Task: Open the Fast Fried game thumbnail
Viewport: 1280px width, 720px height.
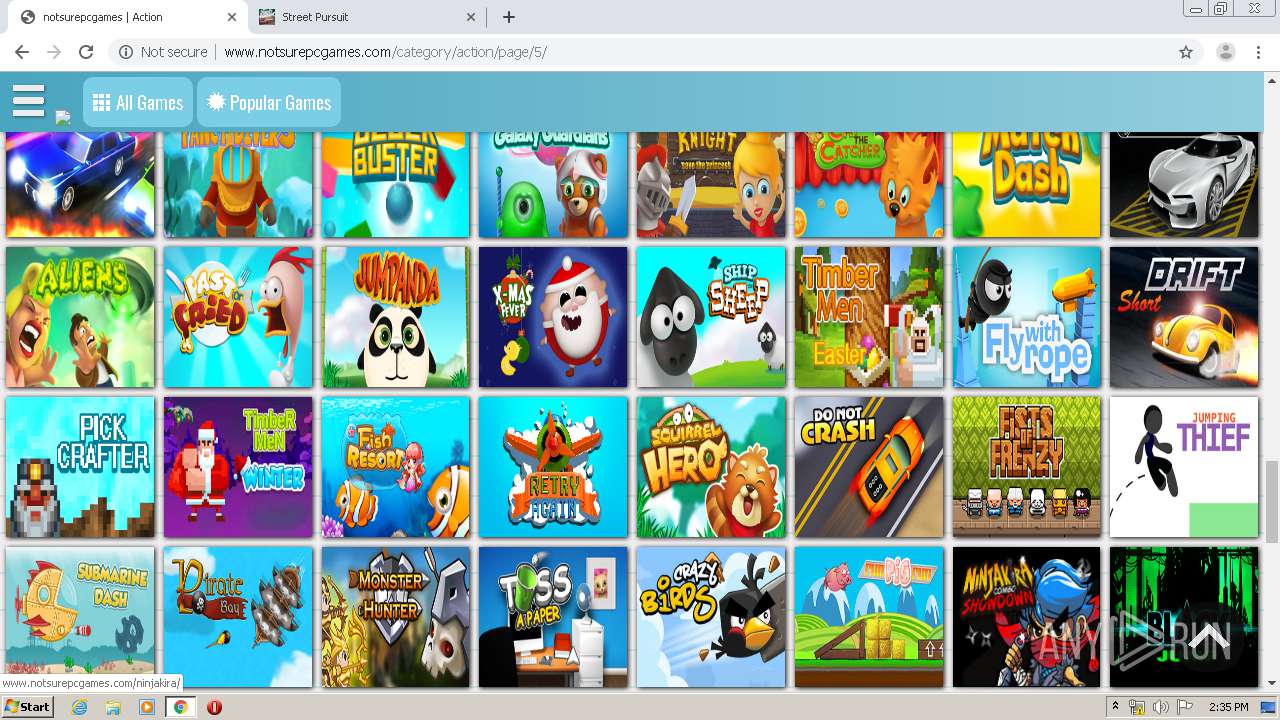Action: 238,317
